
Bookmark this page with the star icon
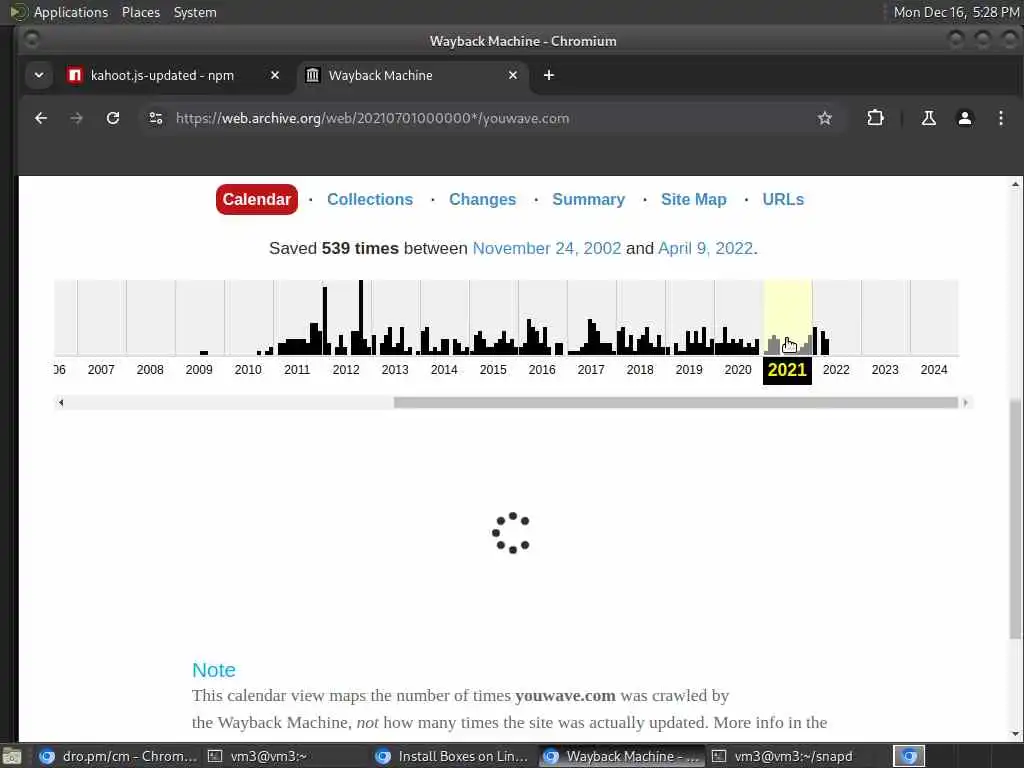pyautogui.click(x=825, y=118)
